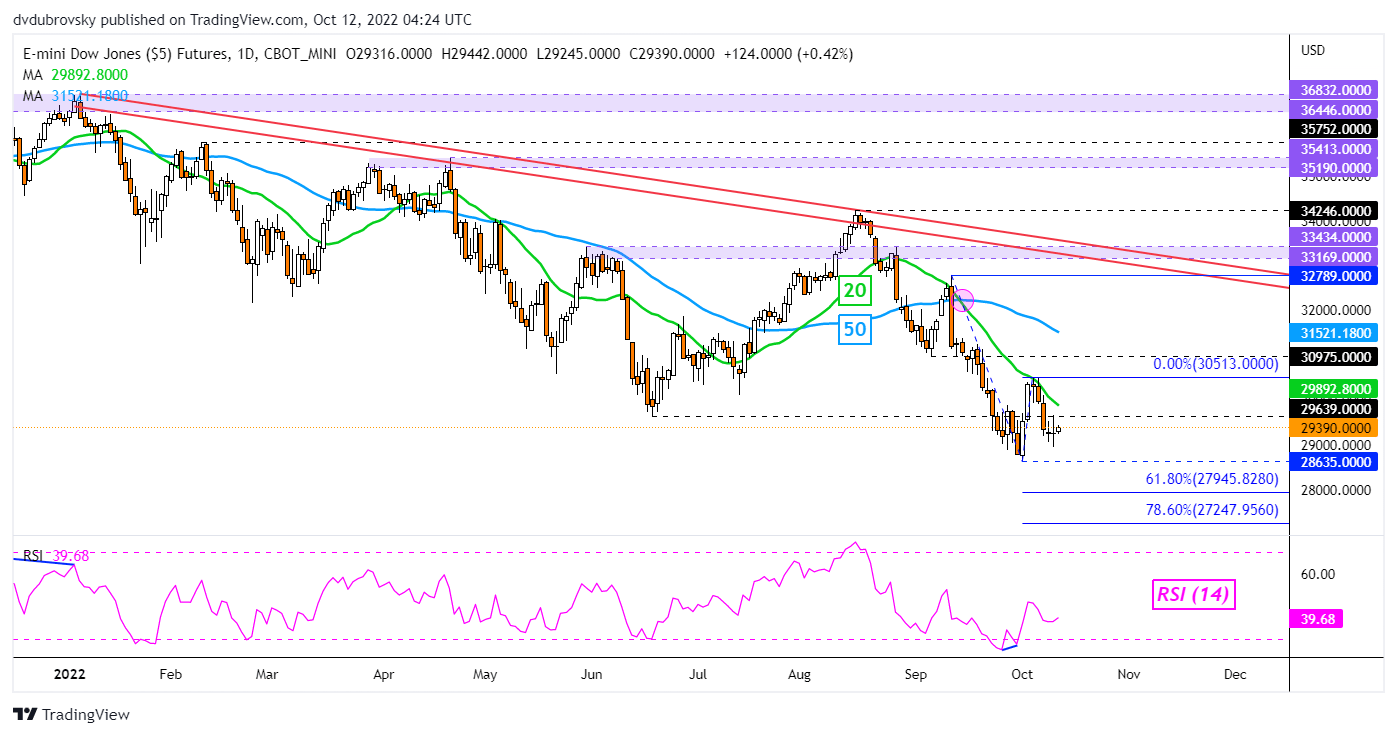The image size is (1397, 736).
Task: Click the USD currency label on price axis
Action: (x=1312, y=49)
